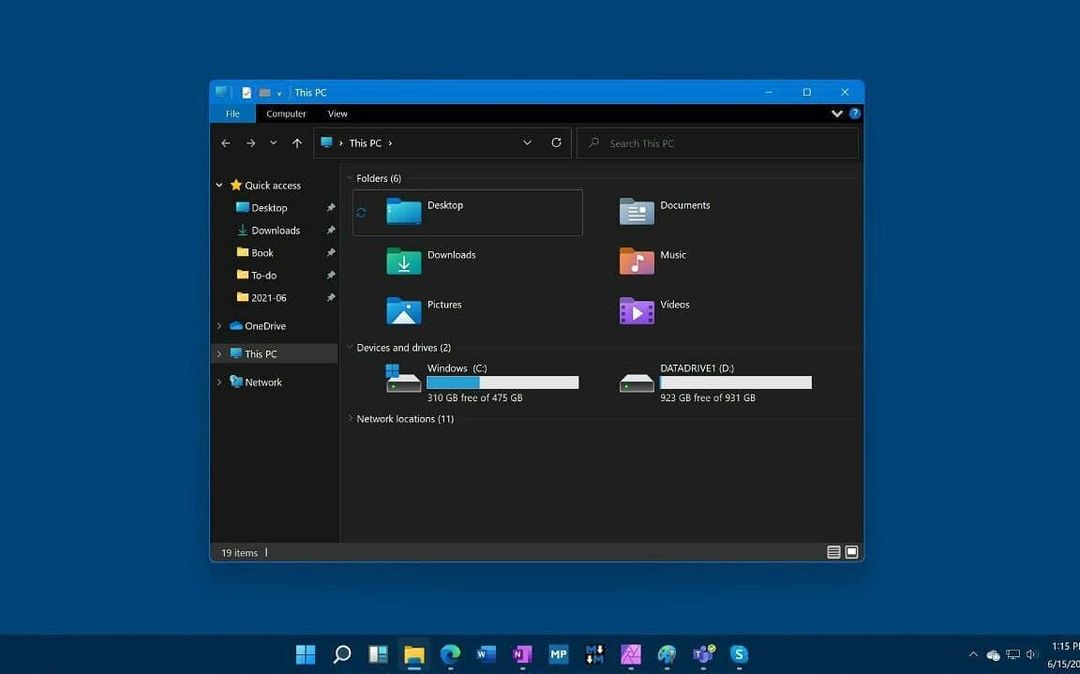Open the Documents folder icon
Screen dimensions: 1080x674
(x=636, y=211)
